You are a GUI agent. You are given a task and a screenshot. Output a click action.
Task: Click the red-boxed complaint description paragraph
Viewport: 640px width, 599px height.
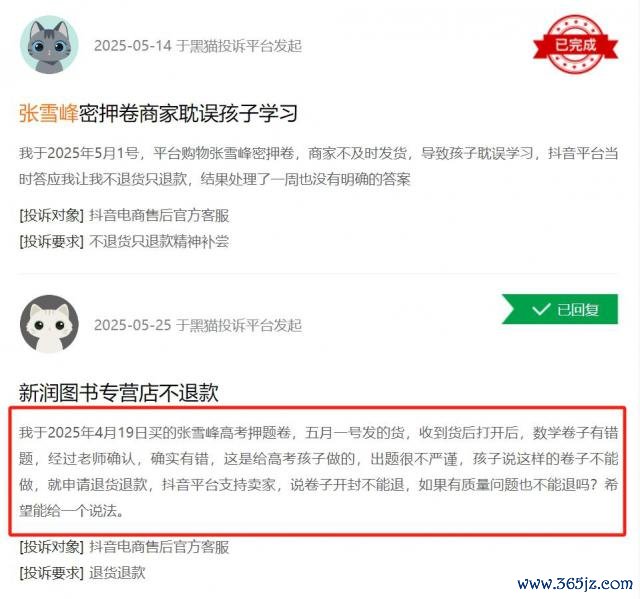(x=318, y=471)
